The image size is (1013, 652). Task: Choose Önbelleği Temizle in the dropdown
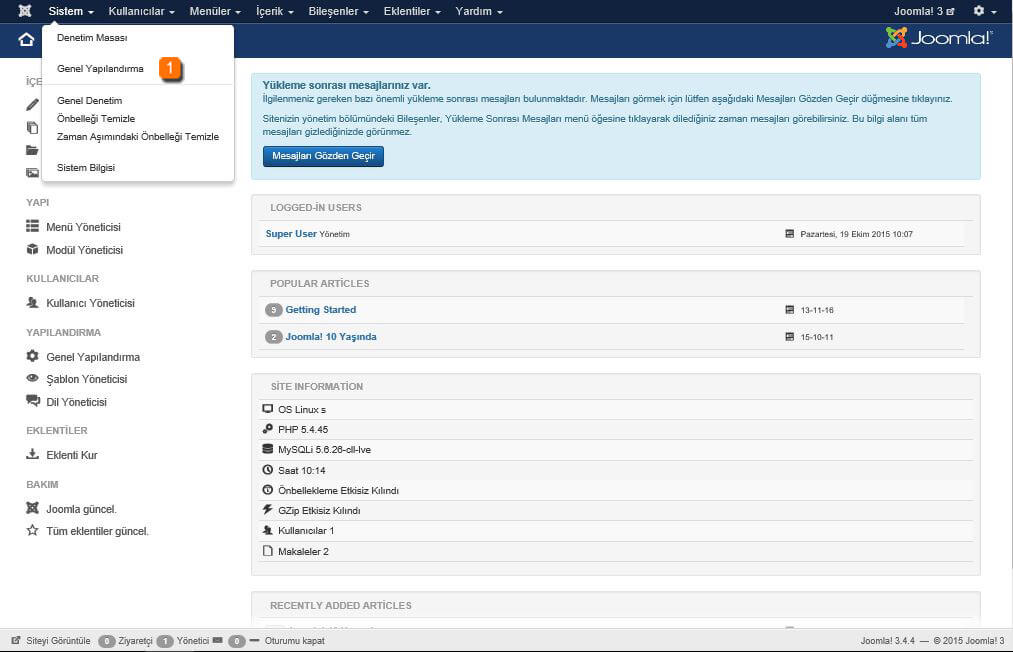96,118
